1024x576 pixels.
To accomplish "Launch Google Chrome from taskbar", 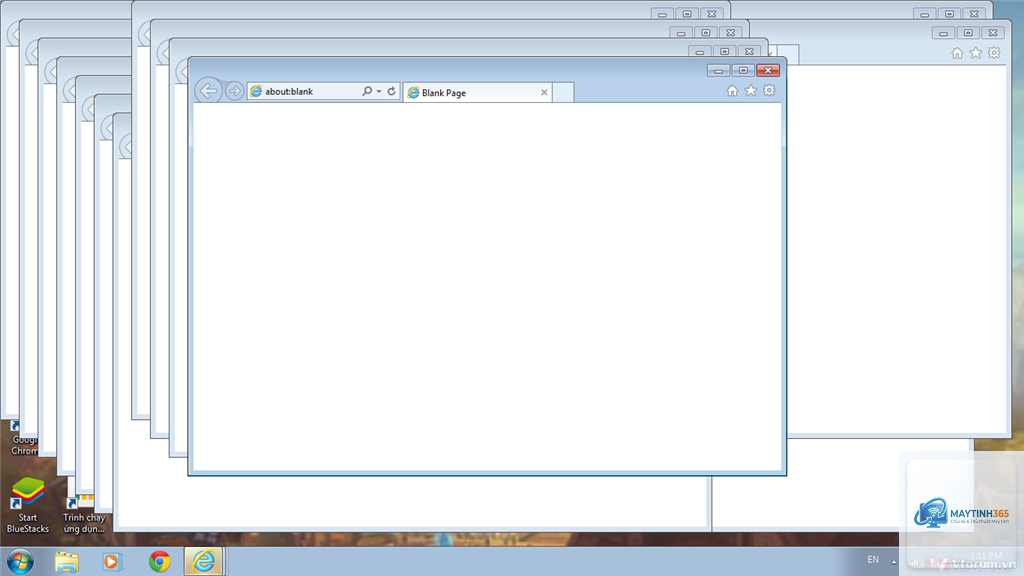I will tap(159, 562).
